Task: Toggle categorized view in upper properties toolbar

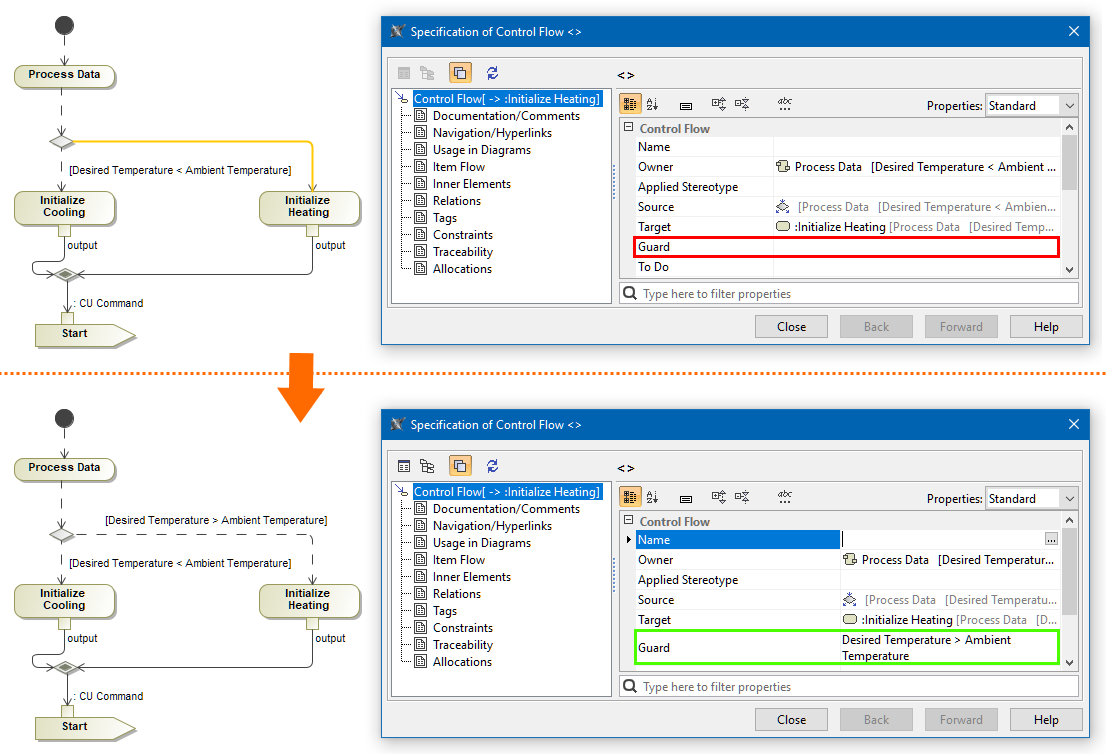Action: [x=630, y=104]
